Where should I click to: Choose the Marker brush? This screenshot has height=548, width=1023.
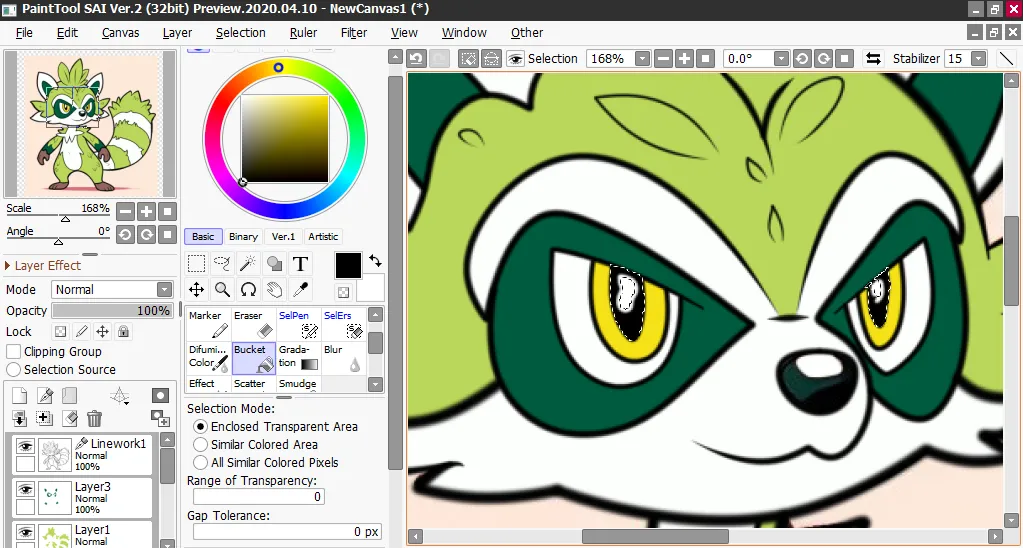point(209,324)
